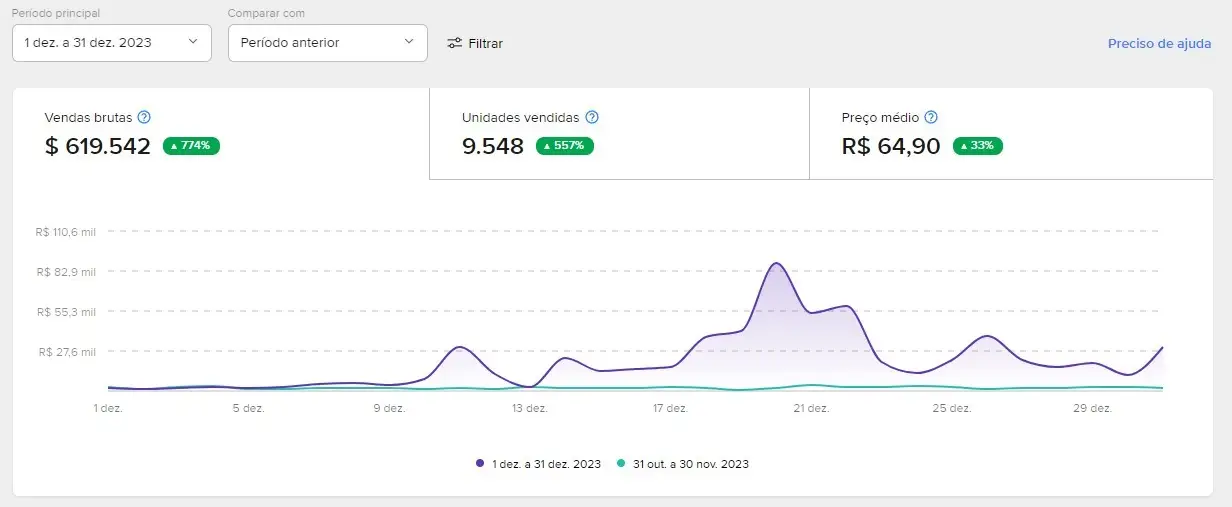The image size is (1232, 507).
Task: Click the Preço médio info icon
Action: [x=931, y=117]
